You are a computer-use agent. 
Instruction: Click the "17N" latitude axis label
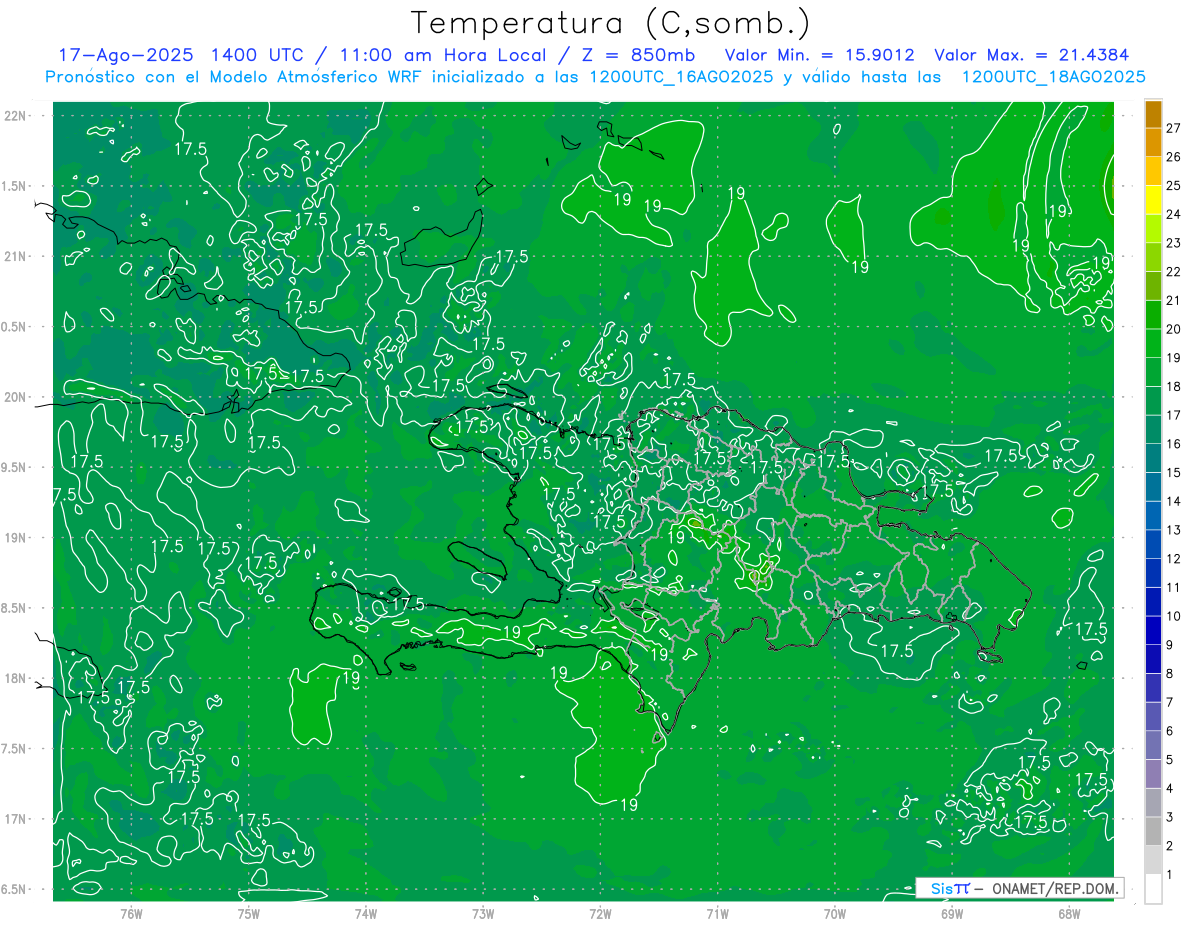[16, 819]
